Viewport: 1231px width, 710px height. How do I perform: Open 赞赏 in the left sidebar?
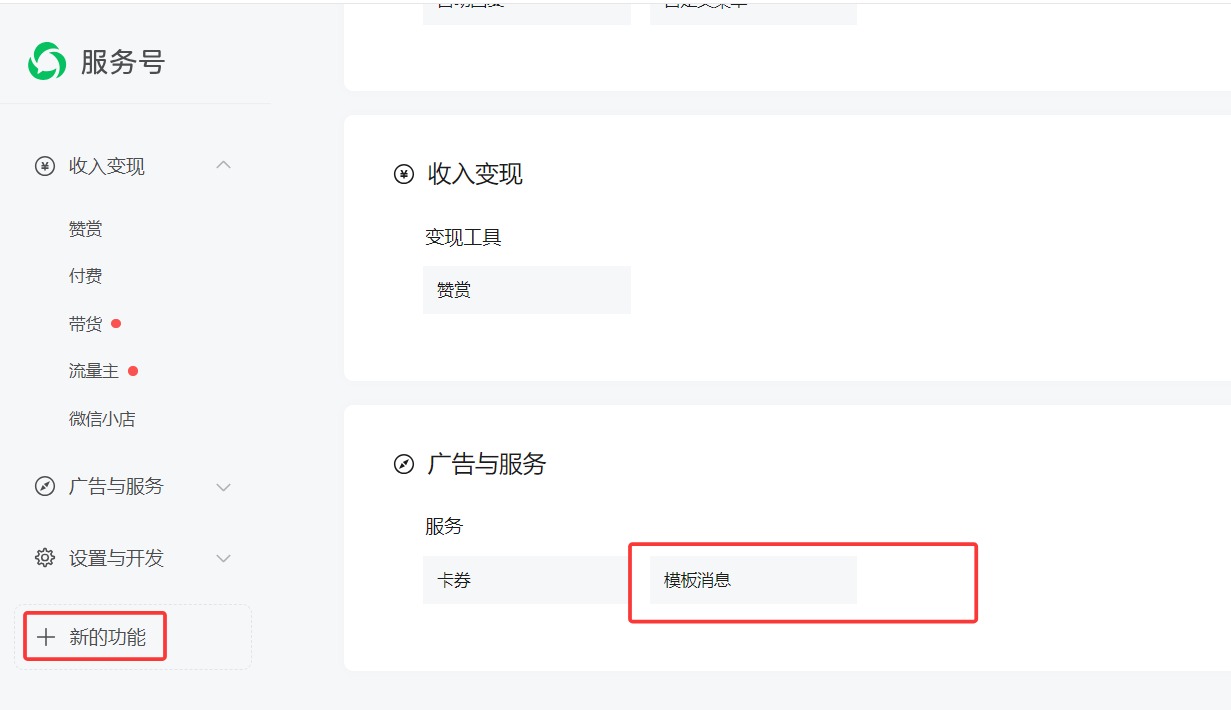(x=85, y=229)
